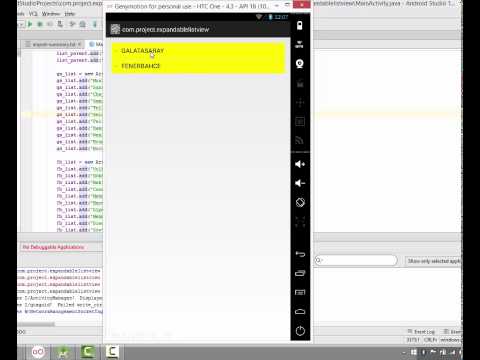The image size is (480, 360).
Task: Click the CRLF line ending indicator in status bar
Action: 430,340
